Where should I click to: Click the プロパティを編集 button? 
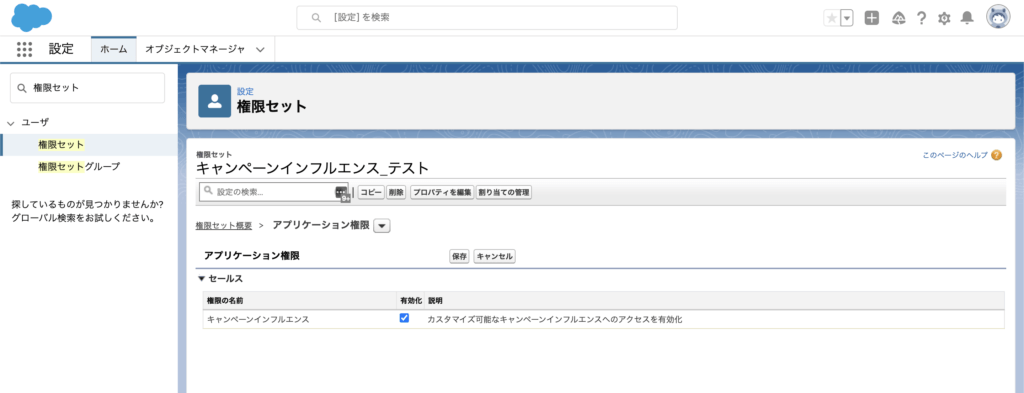tap(441, 193)
